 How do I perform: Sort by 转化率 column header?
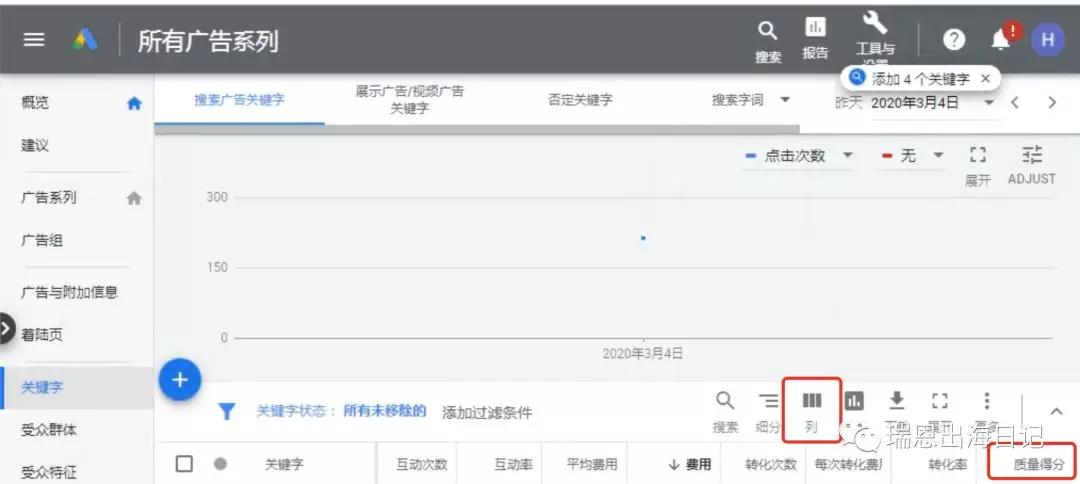coord(948,465)
